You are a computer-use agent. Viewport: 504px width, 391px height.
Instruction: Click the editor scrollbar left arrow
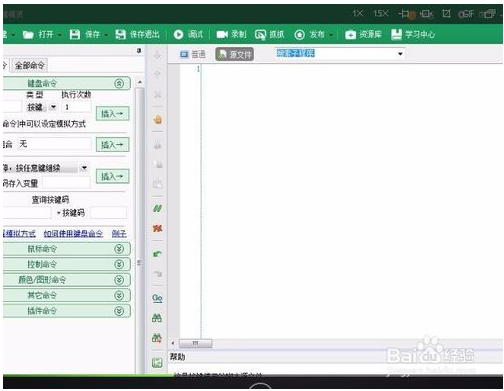173,343
